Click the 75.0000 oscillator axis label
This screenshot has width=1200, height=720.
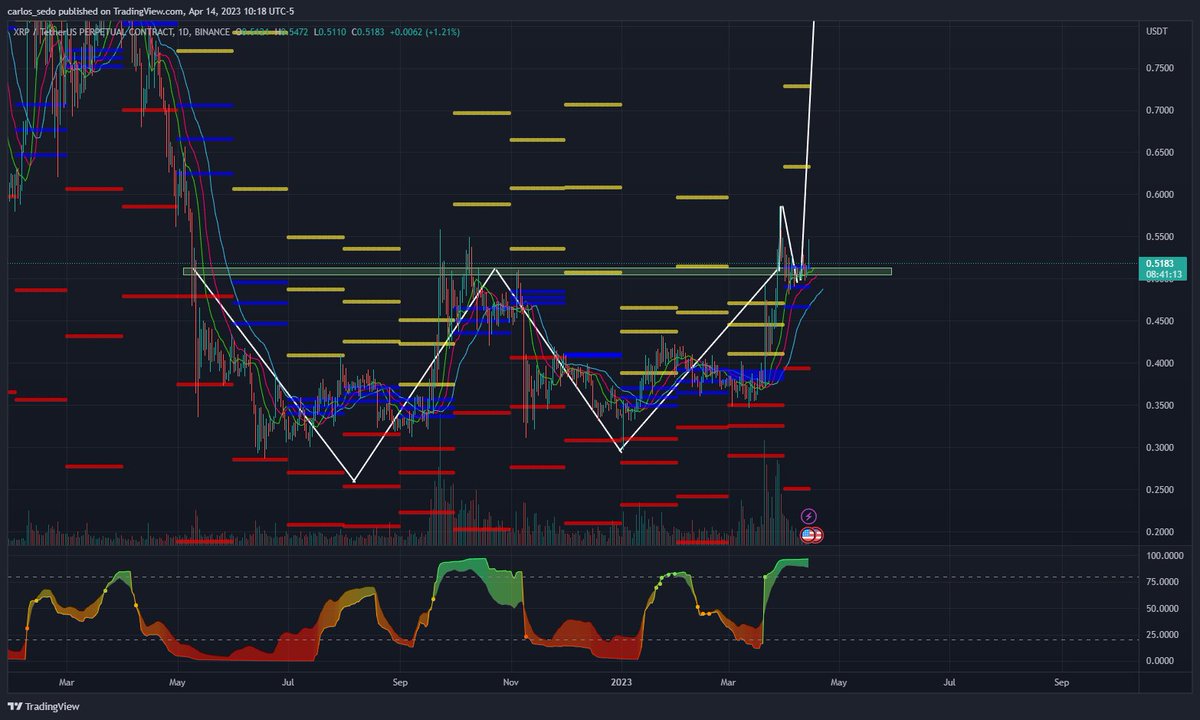click(1162, 581)
